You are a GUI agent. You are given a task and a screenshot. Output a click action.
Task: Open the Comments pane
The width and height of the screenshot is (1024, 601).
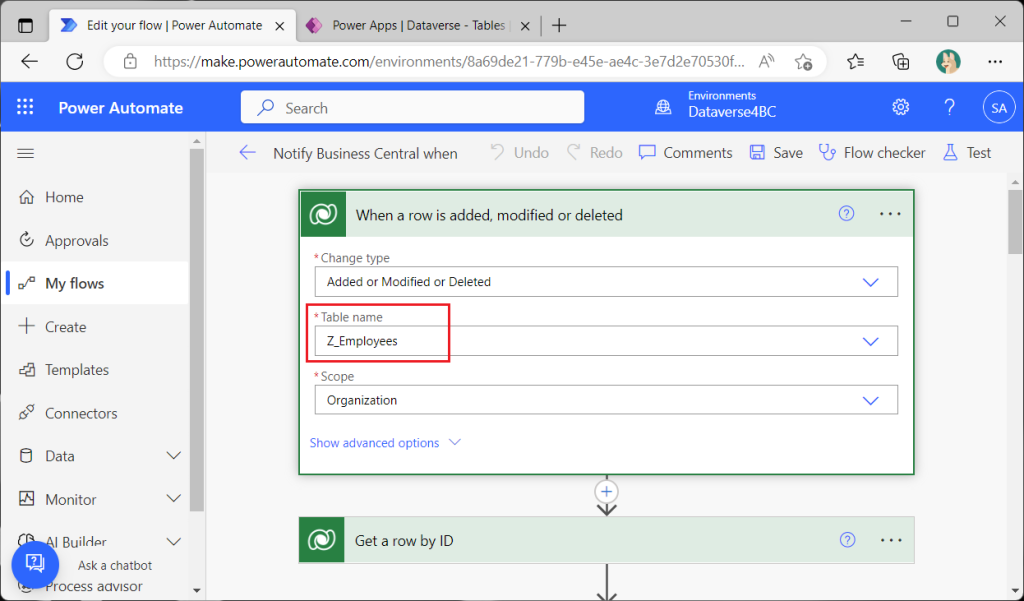tap(685, 153)
